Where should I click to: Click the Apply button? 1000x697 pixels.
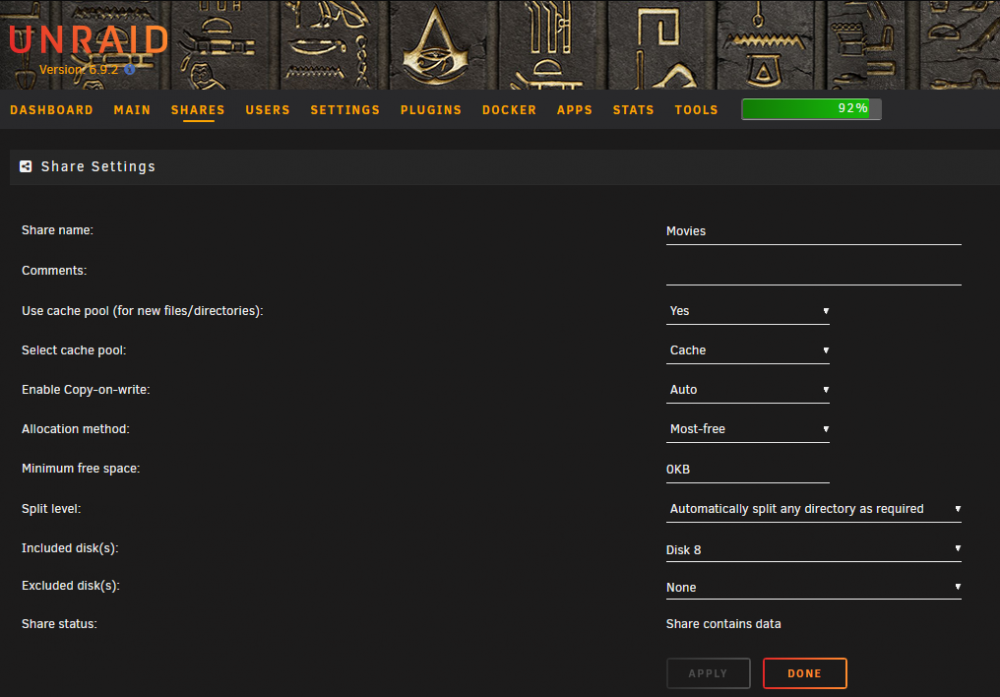(708, 673)
